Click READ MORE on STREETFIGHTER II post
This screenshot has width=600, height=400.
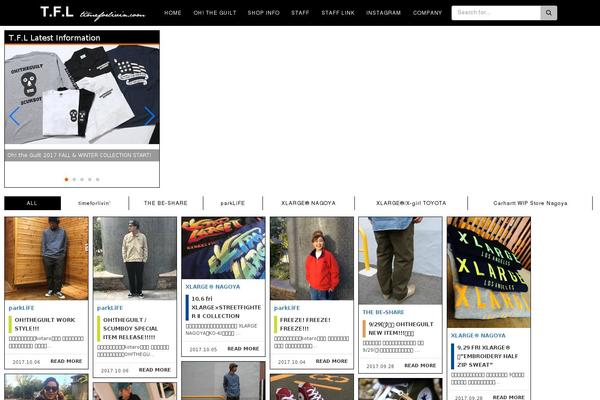tap(243, 349)
